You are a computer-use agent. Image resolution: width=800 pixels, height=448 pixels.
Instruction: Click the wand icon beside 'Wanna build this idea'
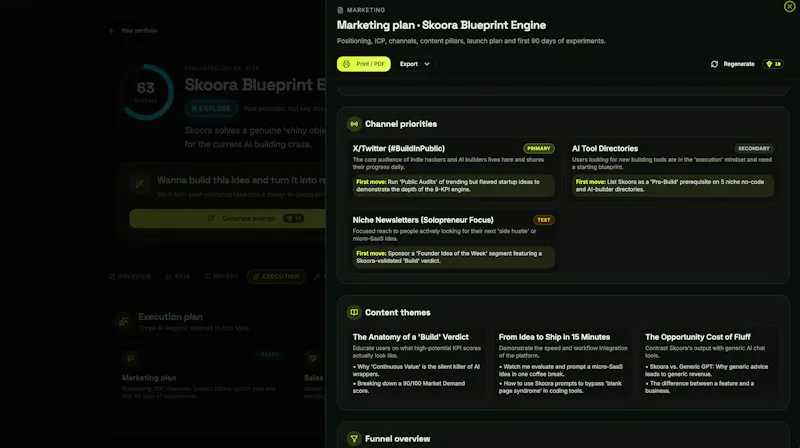pyautogui.click(x=140, y=184)
